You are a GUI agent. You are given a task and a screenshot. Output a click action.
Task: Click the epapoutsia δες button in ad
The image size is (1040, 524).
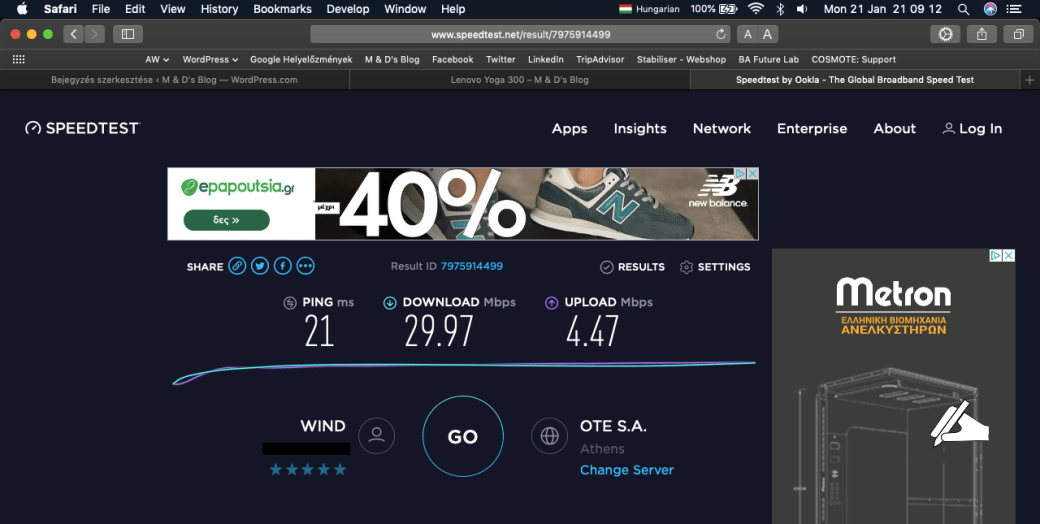click(x=226, y=220)
